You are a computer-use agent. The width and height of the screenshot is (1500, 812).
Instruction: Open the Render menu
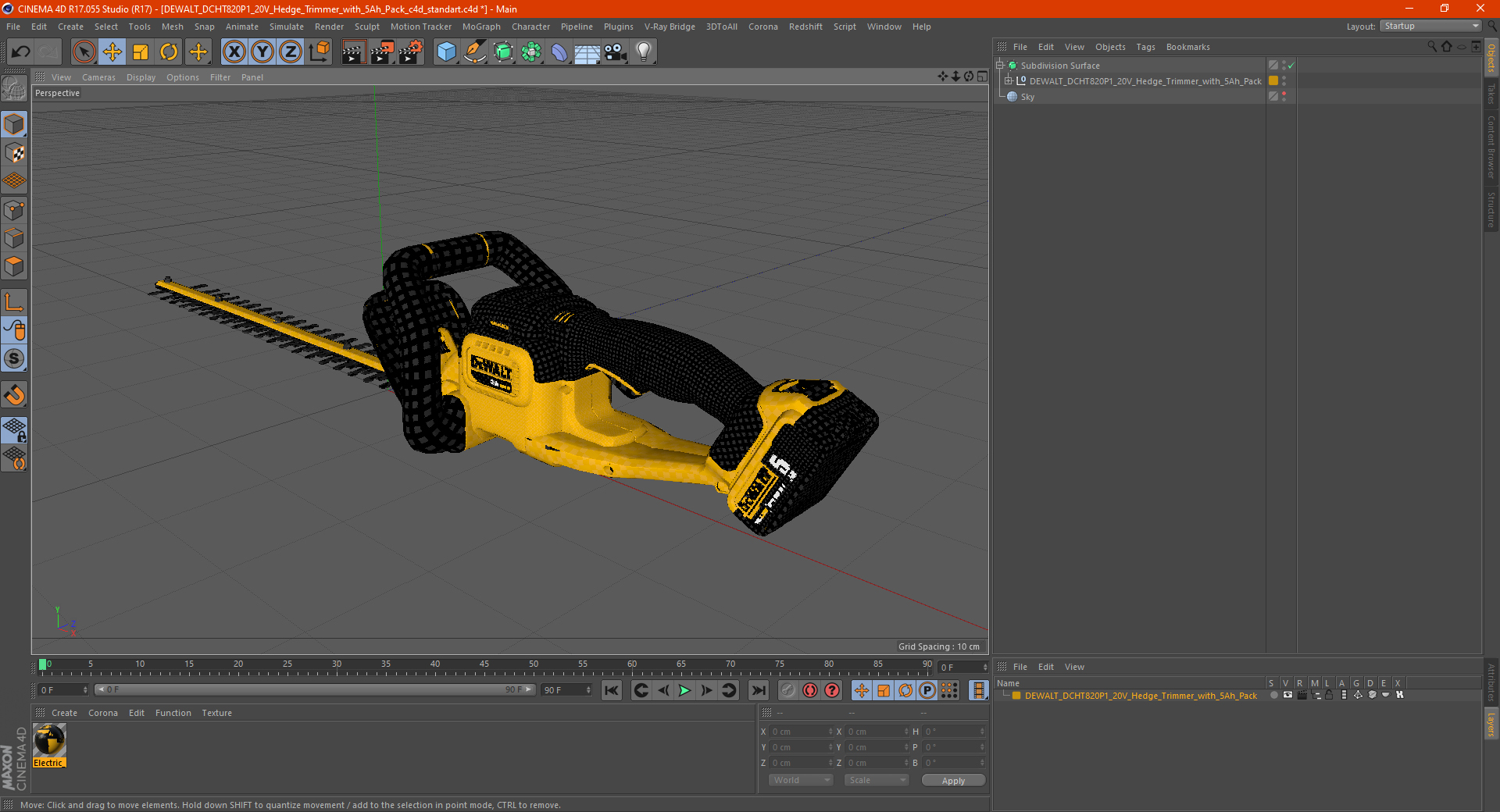click(329, 27)
